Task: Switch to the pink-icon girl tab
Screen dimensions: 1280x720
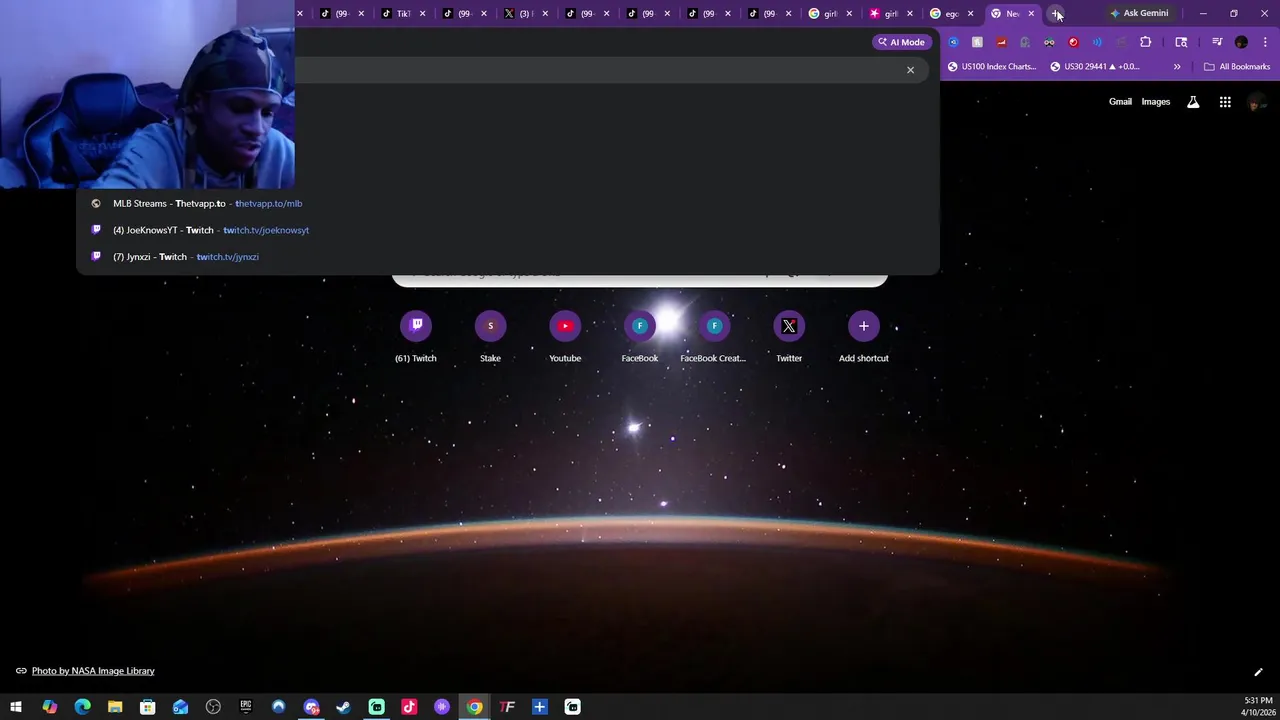Action: 890,13
